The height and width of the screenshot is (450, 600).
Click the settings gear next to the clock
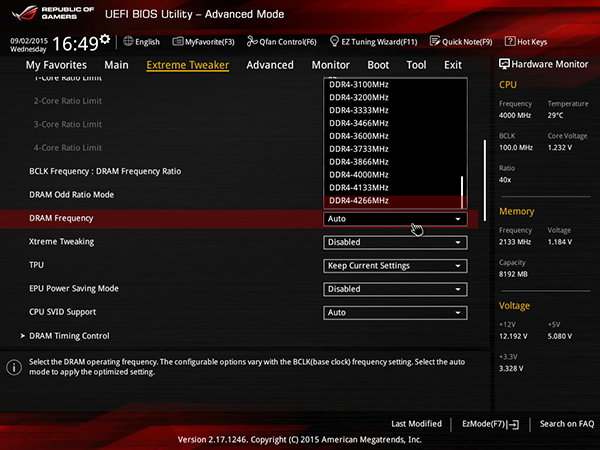click(105, 39)
